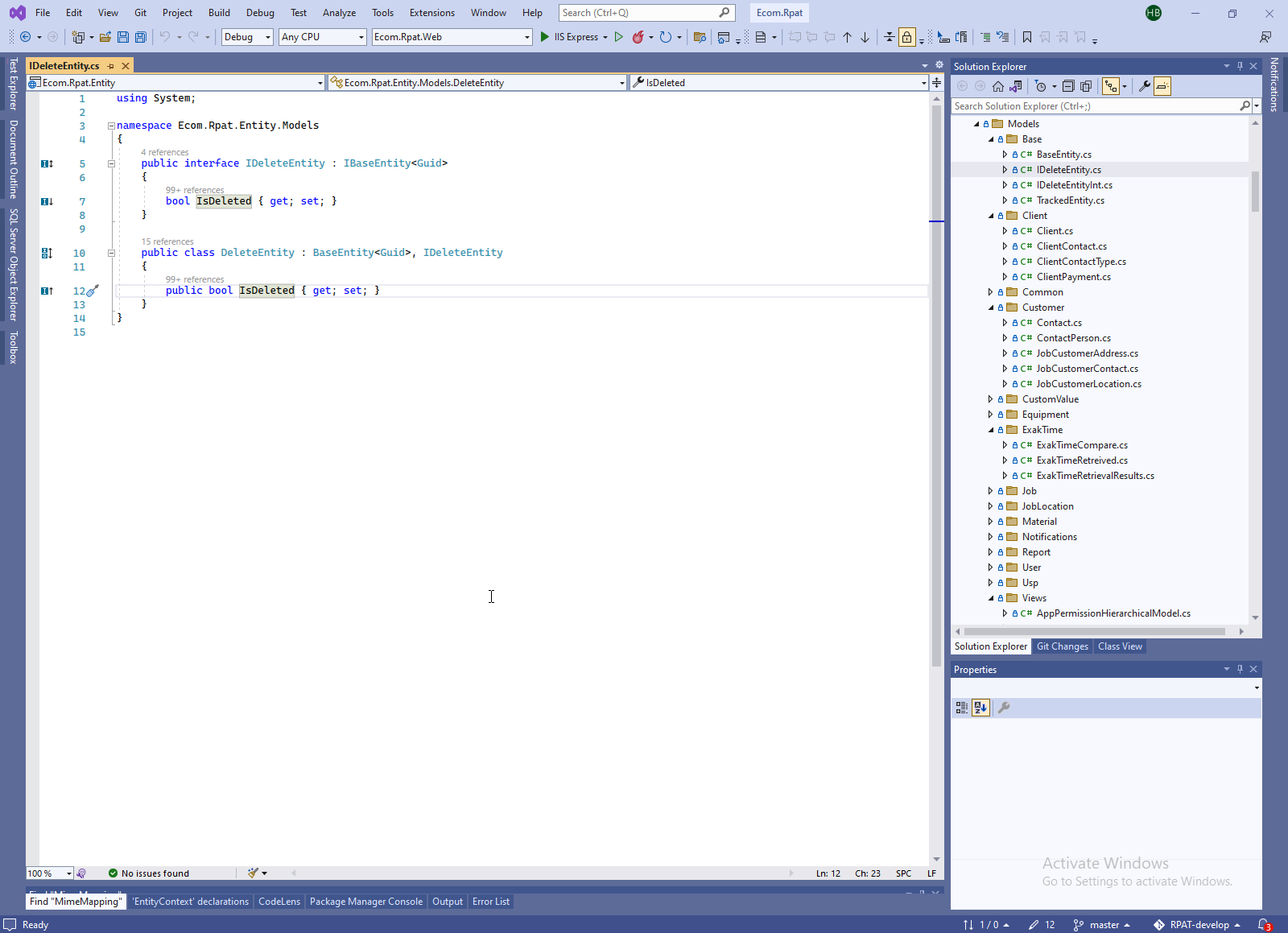The image size is (1288, 933).
Task: Open the Build menu
Action: [x=219, y=13]
